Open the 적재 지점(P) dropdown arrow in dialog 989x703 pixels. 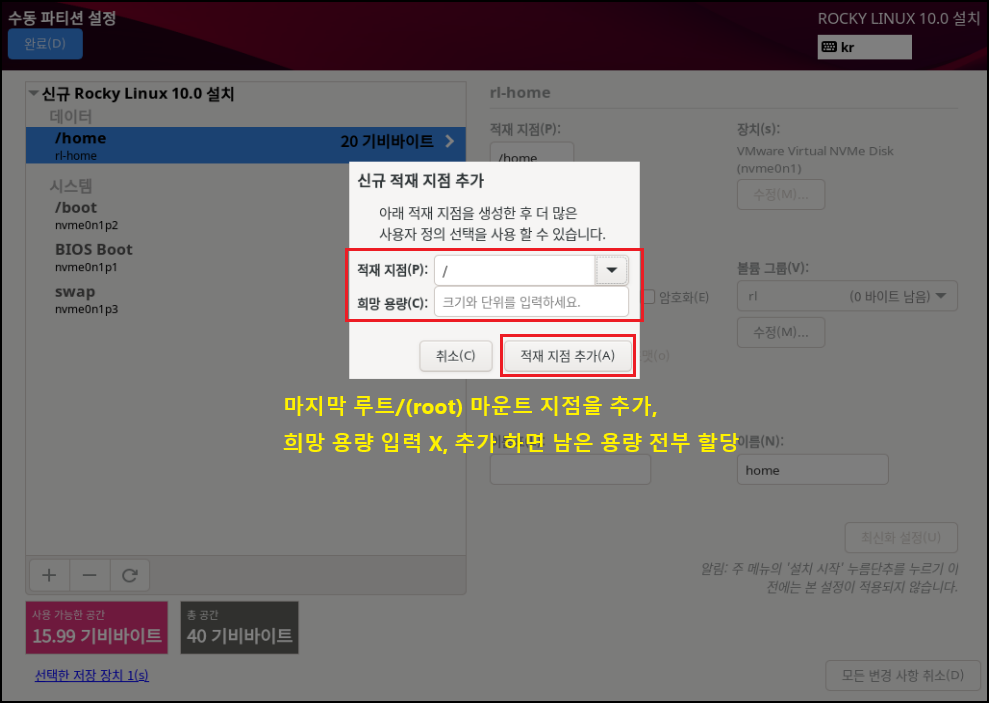[x=611, y=270]
